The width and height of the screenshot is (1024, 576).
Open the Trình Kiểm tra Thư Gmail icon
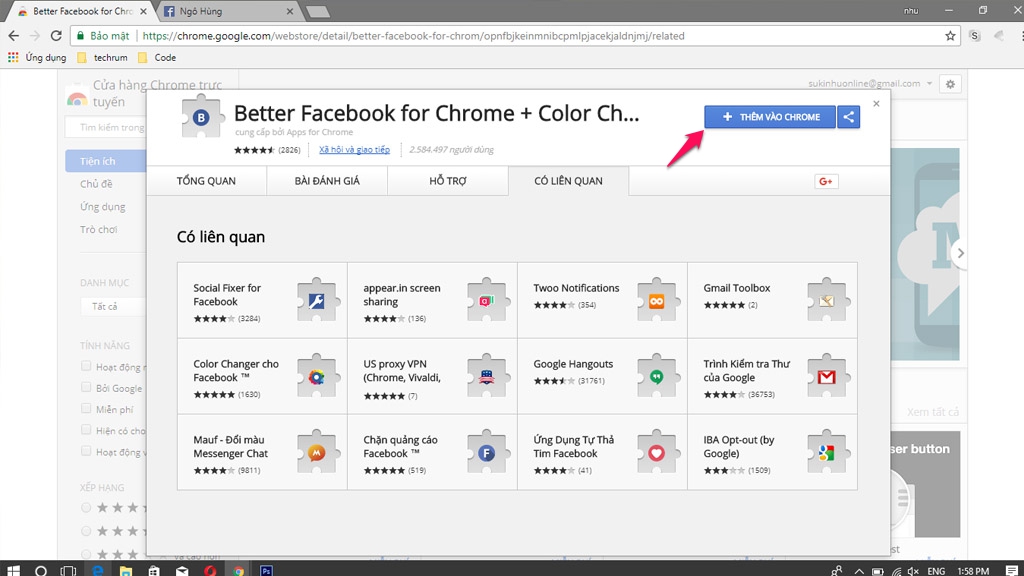click(x=827, y=376)
